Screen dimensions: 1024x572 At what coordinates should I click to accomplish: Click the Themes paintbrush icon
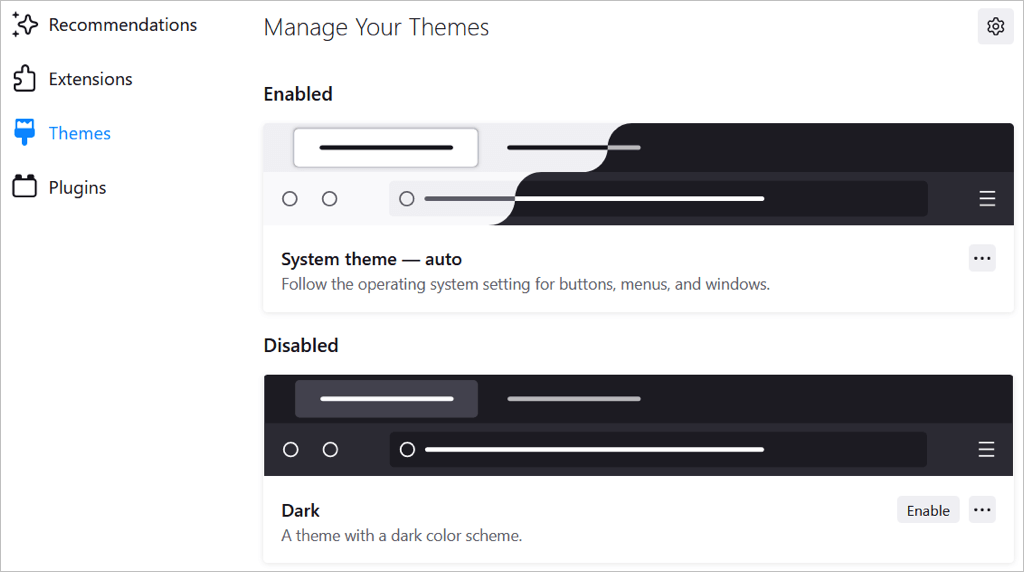point(24,133)
